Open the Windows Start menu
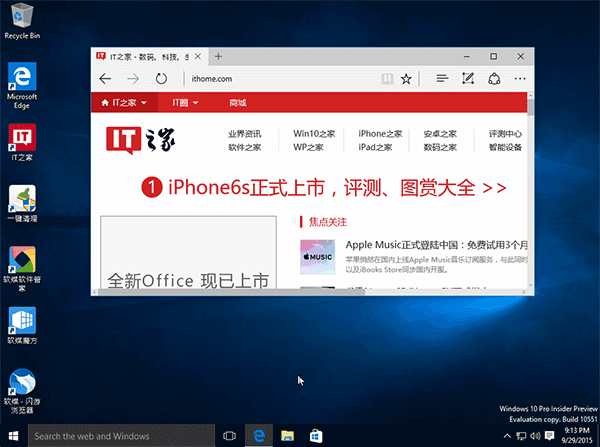 [13, 436]
